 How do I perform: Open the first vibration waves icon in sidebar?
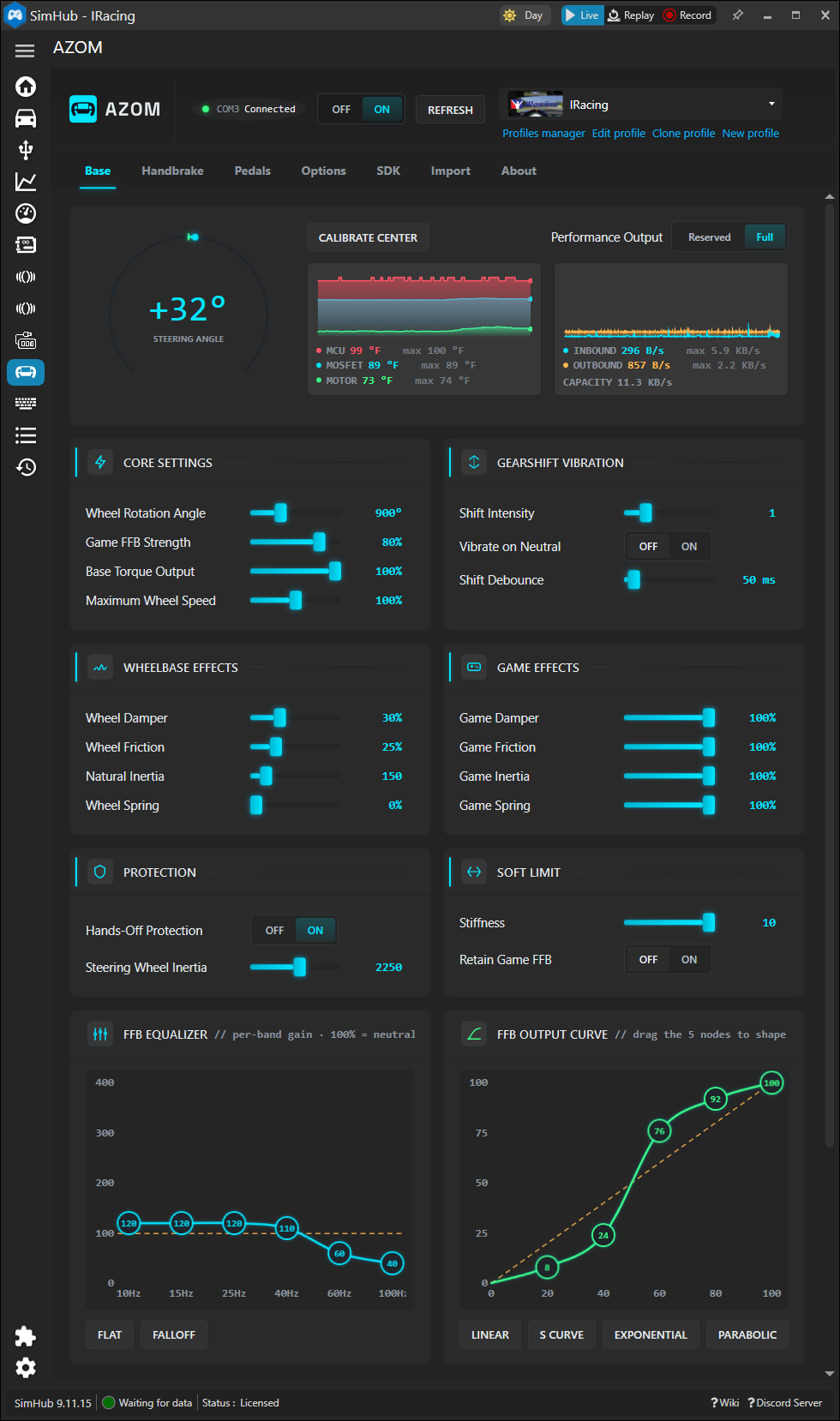[26, 277]
